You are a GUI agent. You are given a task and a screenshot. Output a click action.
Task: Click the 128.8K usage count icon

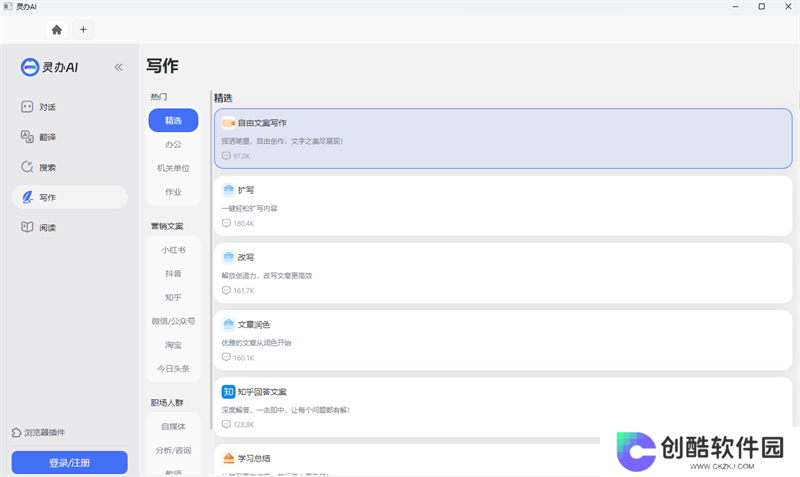tap(226, 424)
